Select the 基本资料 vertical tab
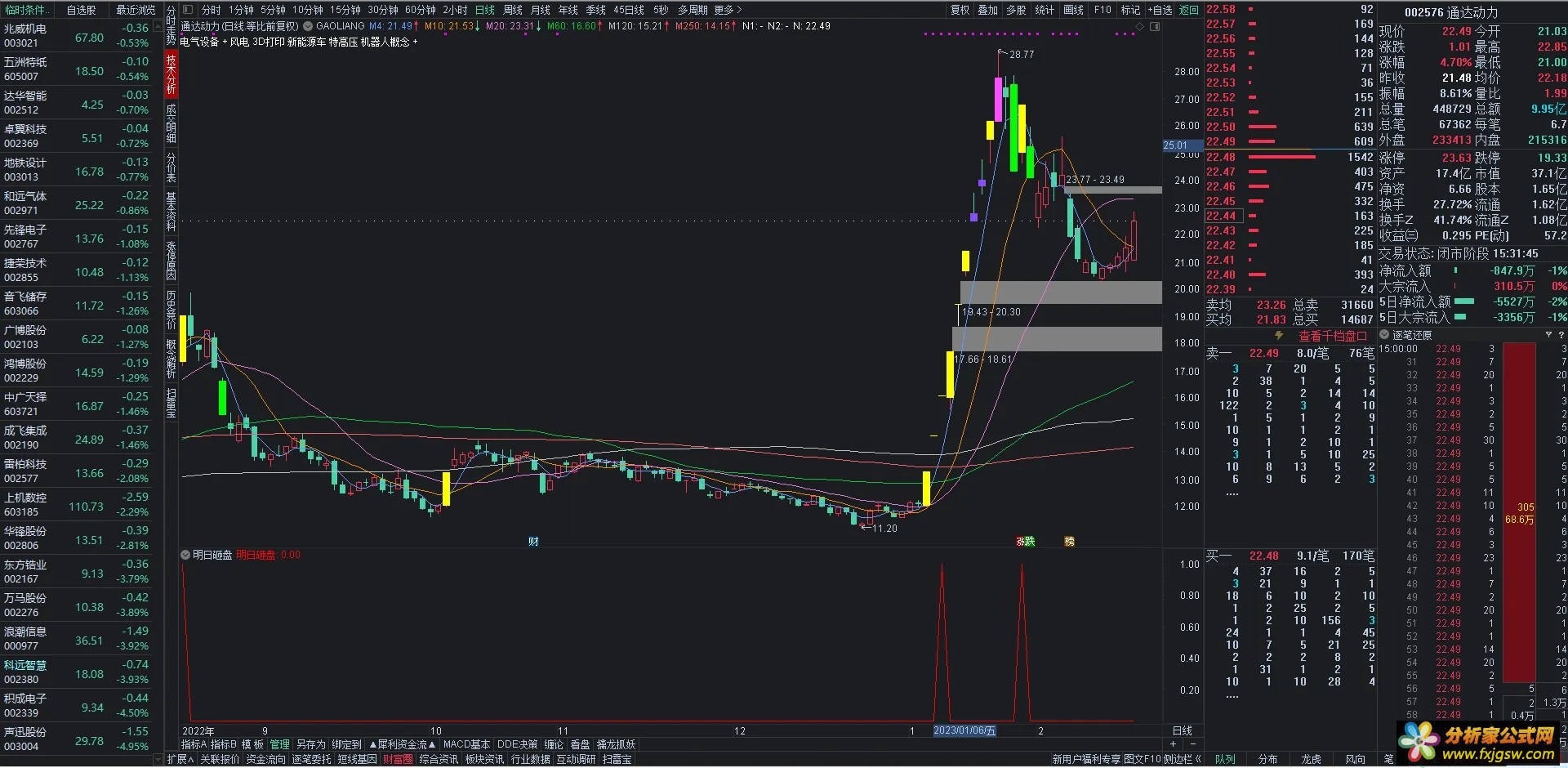Image resolution: width=1568 pixels, height=768 pixels. pos(171,211)
